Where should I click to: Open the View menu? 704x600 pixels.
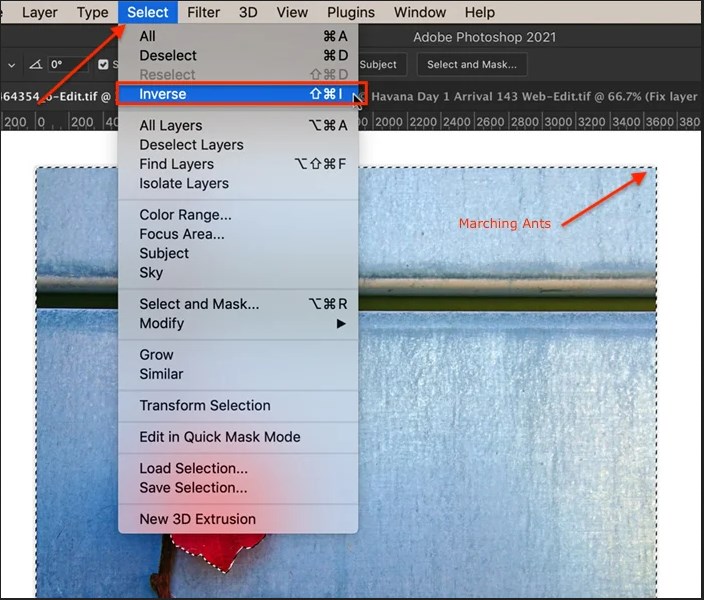[x=292, y=12]
